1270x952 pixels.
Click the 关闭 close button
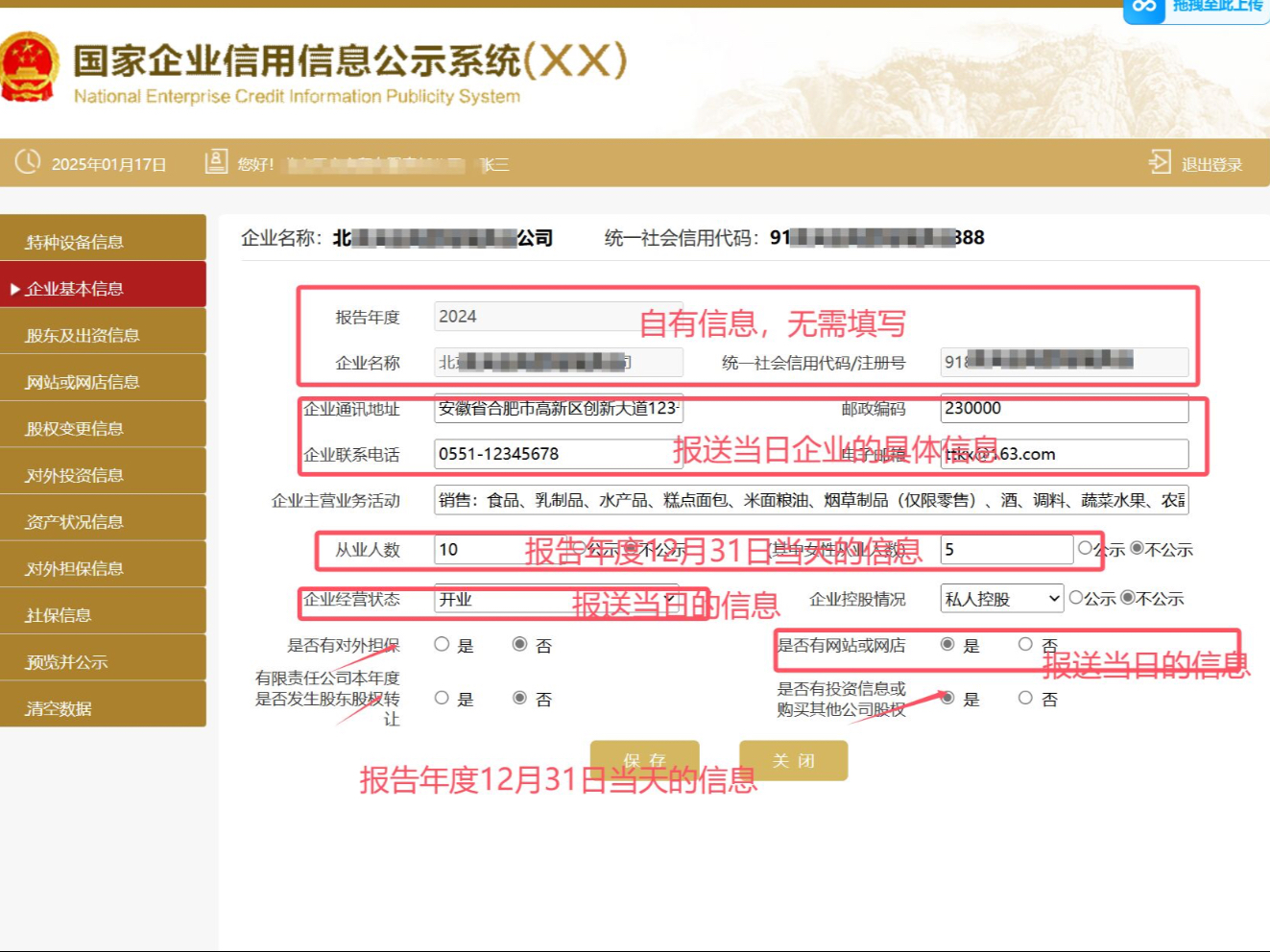[794, 760]
